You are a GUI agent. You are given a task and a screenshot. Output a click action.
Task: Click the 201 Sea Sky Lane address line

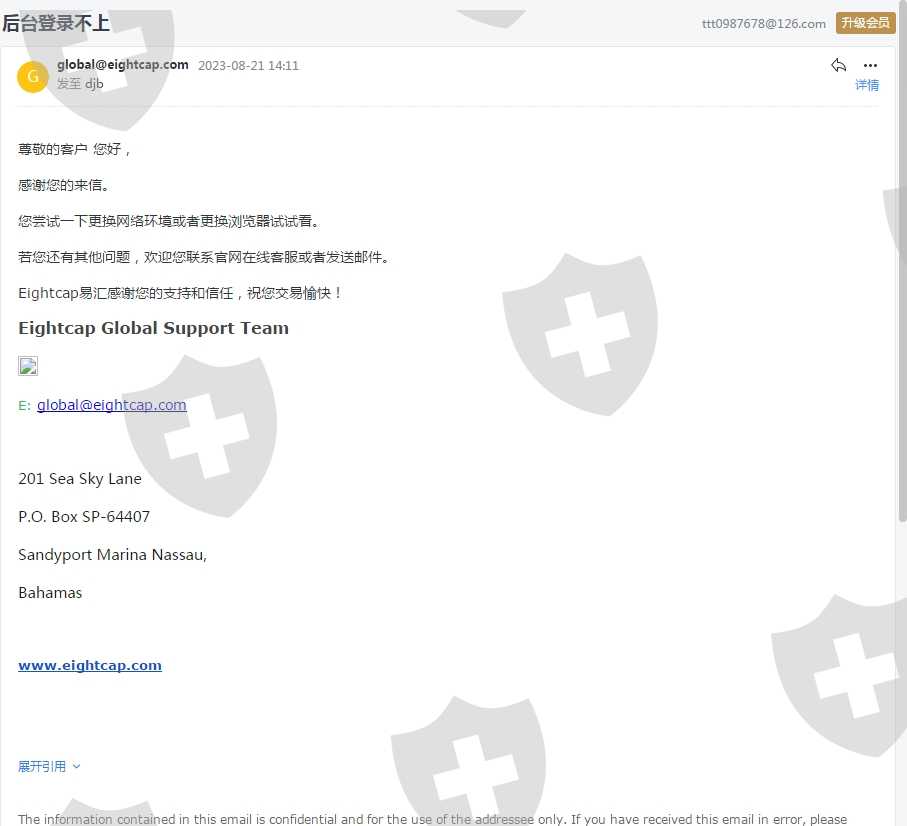[80, 479]
